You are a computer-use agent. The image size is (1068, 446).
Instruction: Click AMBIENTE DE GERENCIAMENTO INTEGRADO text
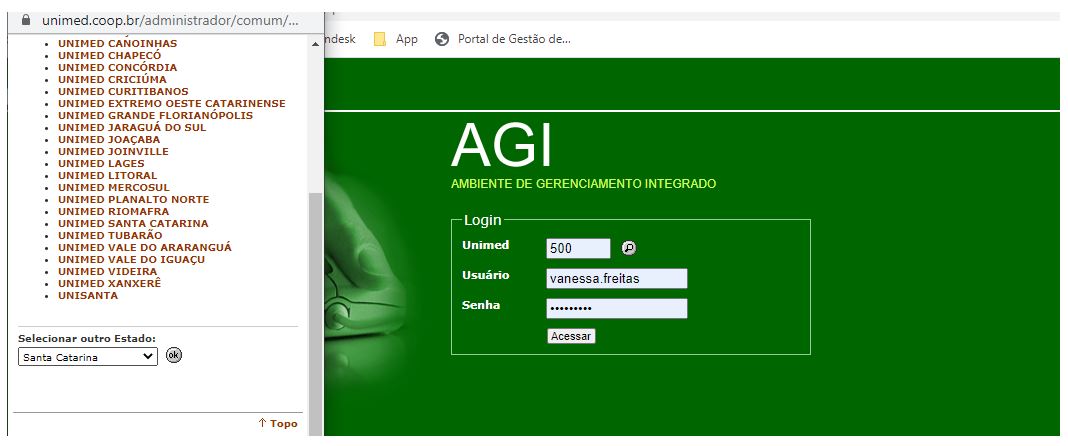[584, 184]
